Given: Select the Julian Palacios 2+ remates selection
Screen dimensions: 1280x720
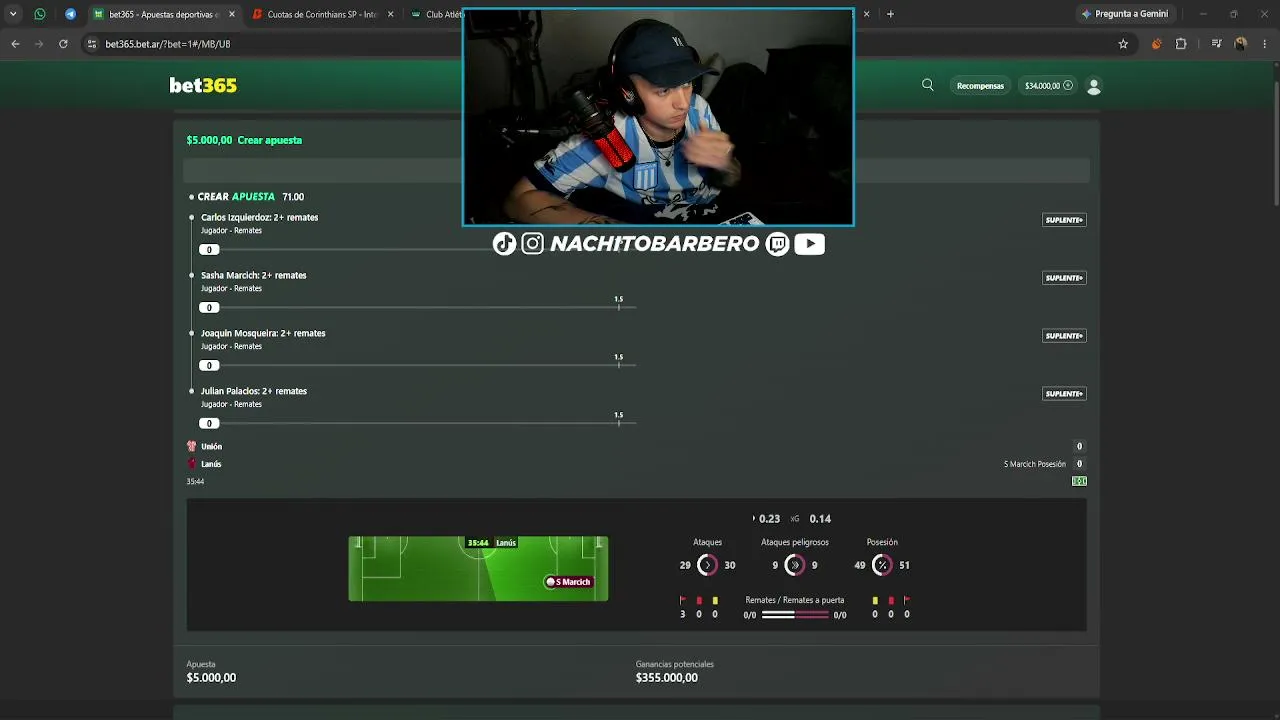Looking at the screenshot, I should pyautogui.click(x=254, y=391).
